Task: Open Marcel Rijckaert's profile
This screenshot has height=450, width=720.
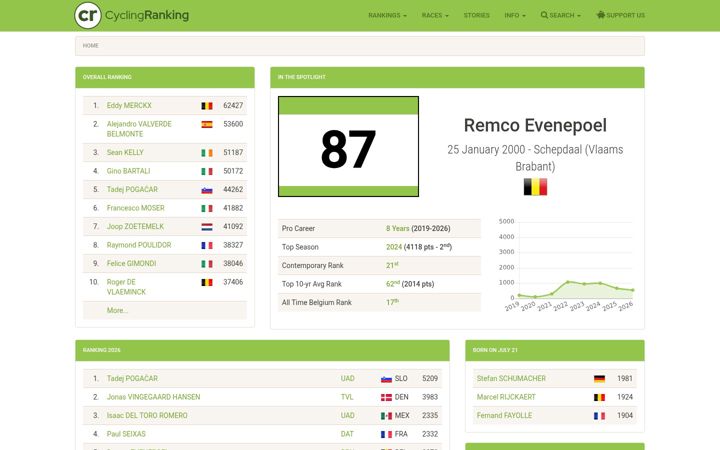Action: 506,397
